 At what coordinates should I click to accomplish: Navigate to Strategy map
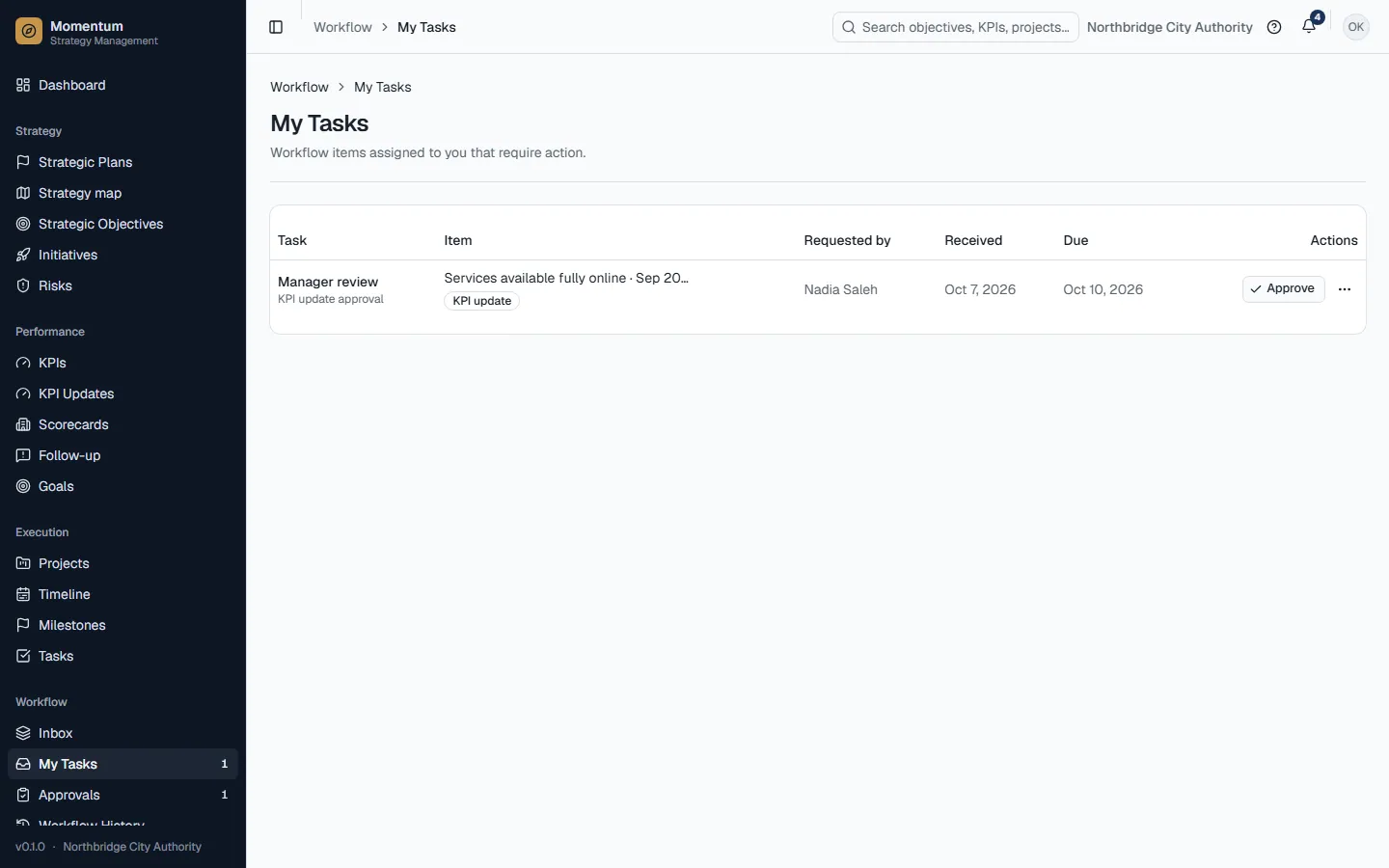click(123, 193)
